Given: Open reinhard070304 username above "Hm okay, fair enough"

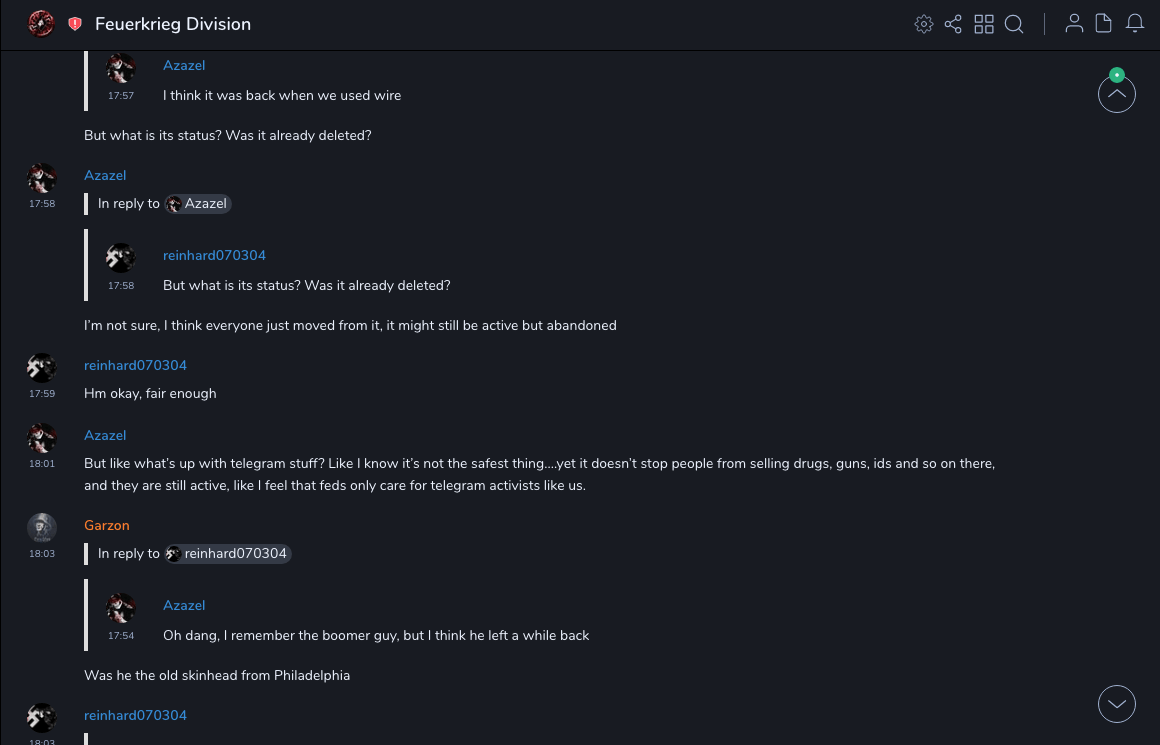Looking at the screenshot, I should [x=135, y=365].
